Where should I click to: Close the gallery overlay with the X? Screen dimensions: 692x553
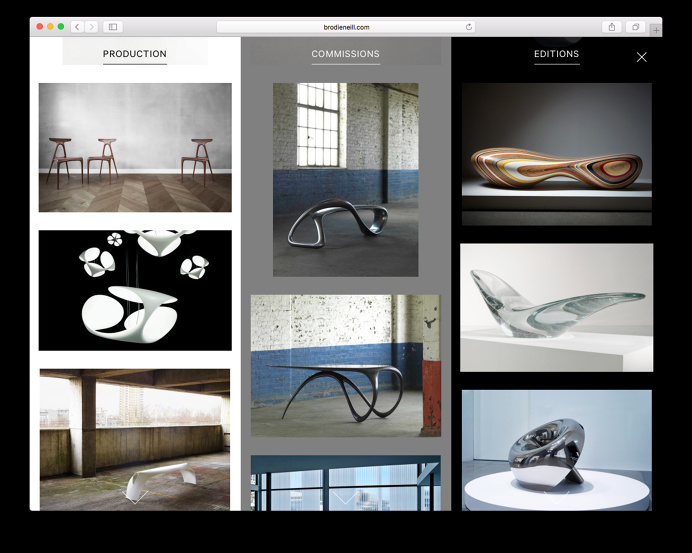coord(642,57)
